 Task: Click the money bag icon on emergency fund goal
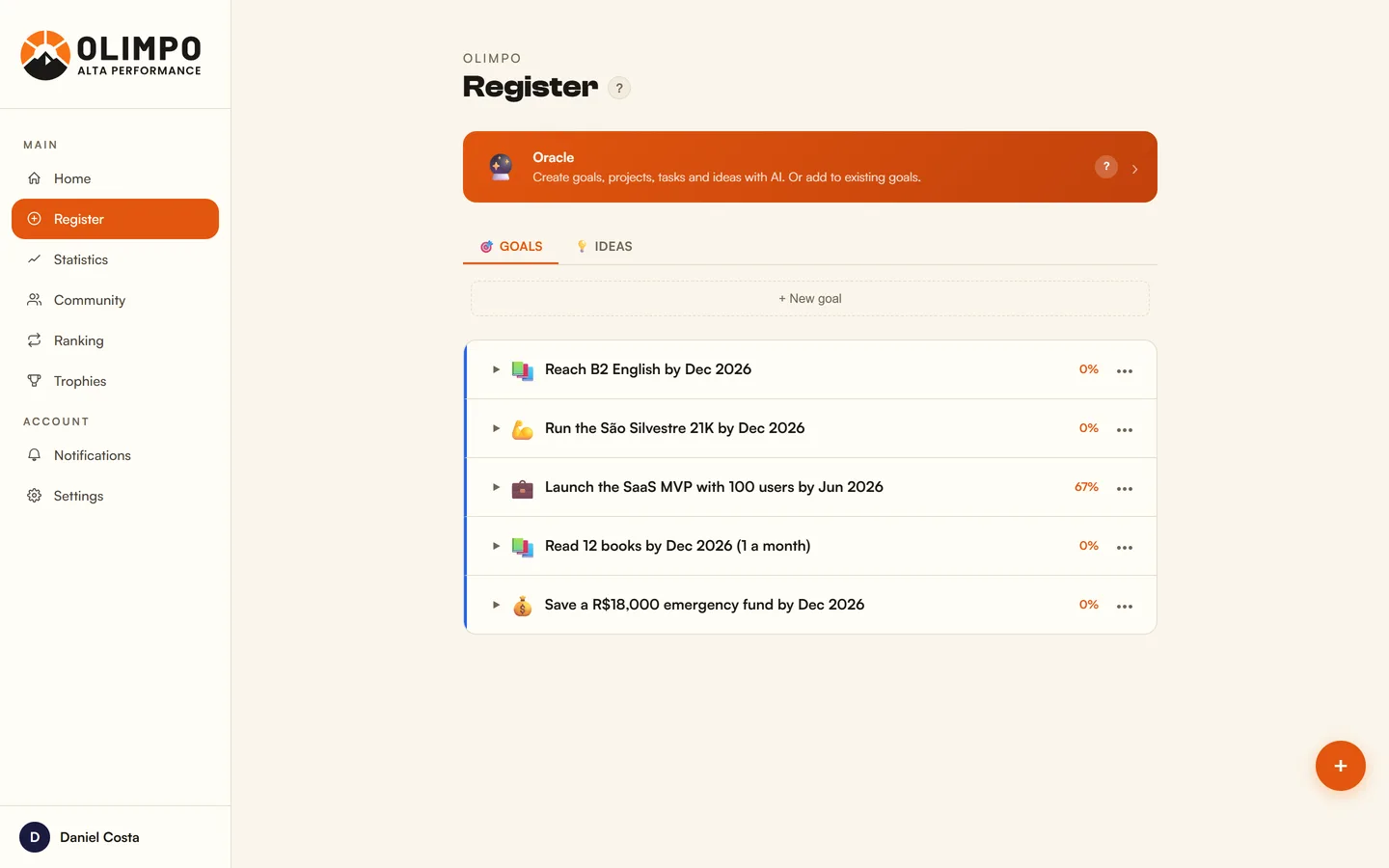click(523, 606)
